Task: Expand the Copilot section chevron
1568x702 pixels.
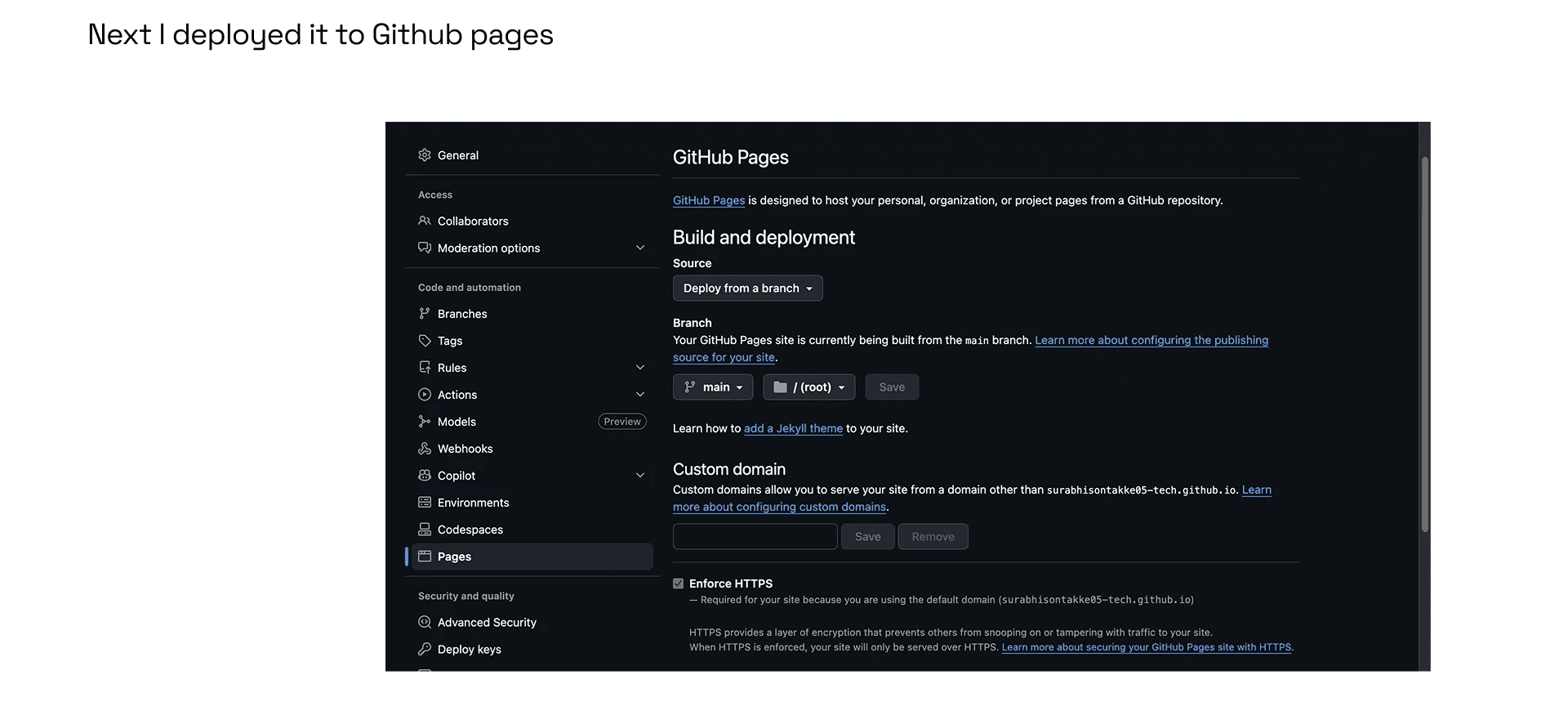Action: point(640,475)
